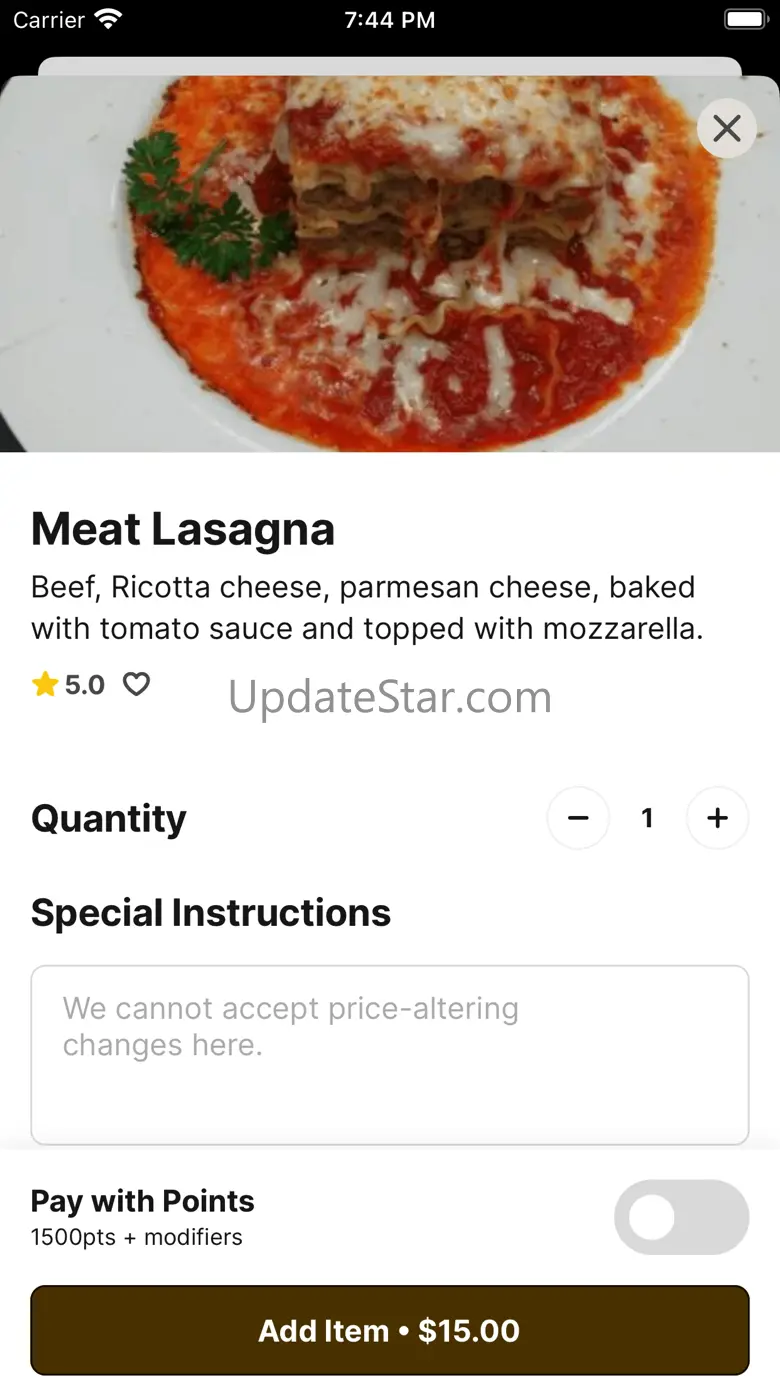Tap the battery indicator in status bar
Image resolution: width=780 pixels, height=1387 pixels.
pos(745,19)
